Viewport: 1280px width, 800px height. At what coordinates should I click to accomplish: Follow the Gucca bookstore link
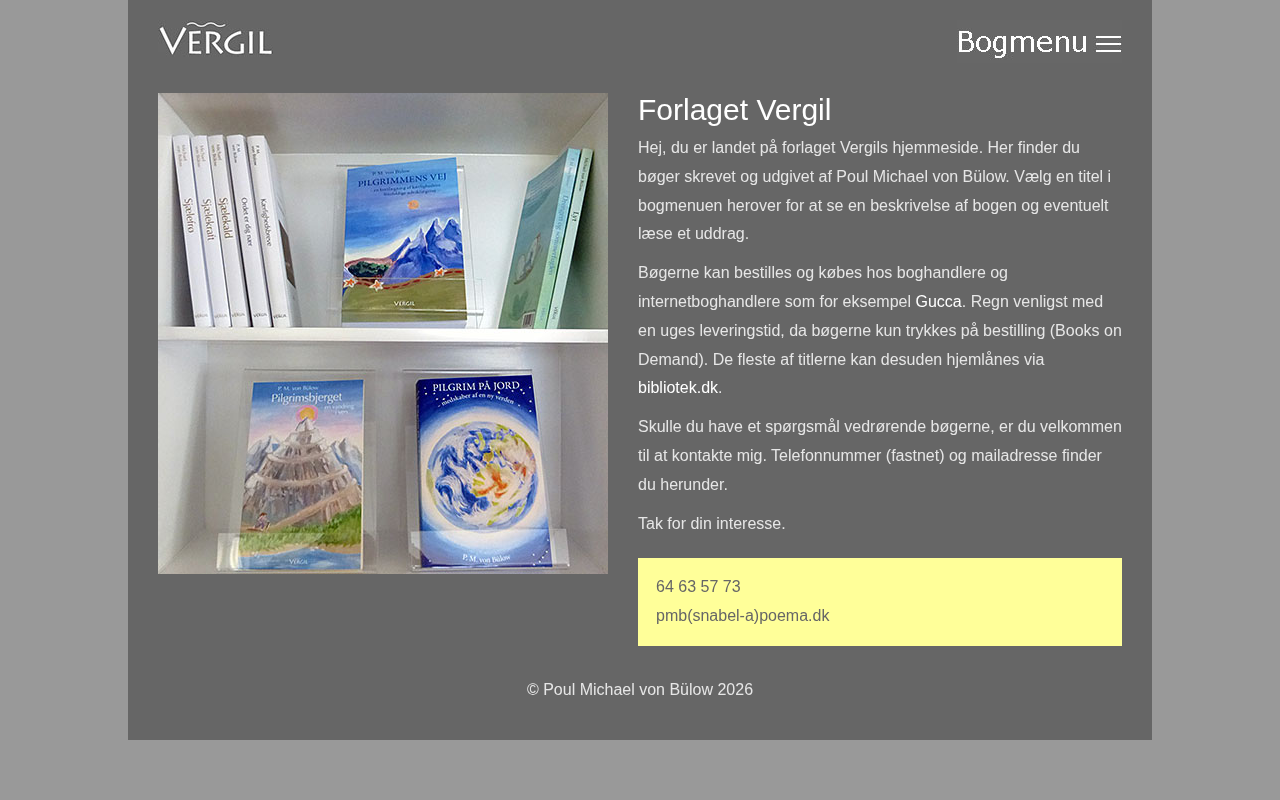pos(938,301)
